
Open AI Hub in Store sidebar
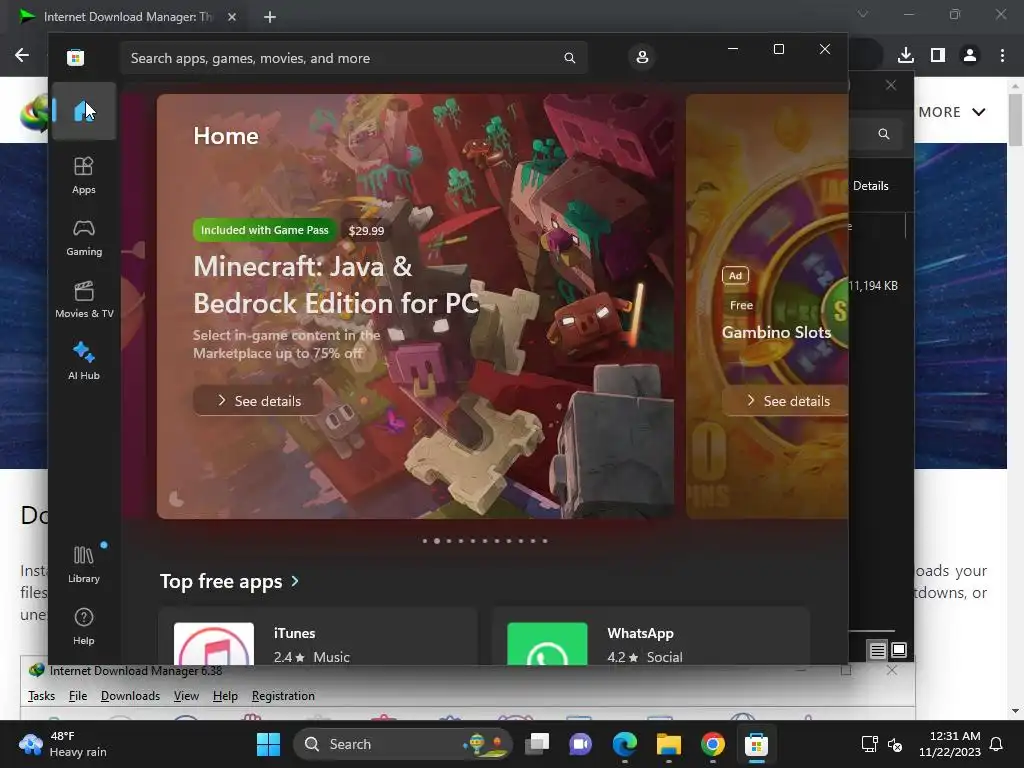(84, 361)
